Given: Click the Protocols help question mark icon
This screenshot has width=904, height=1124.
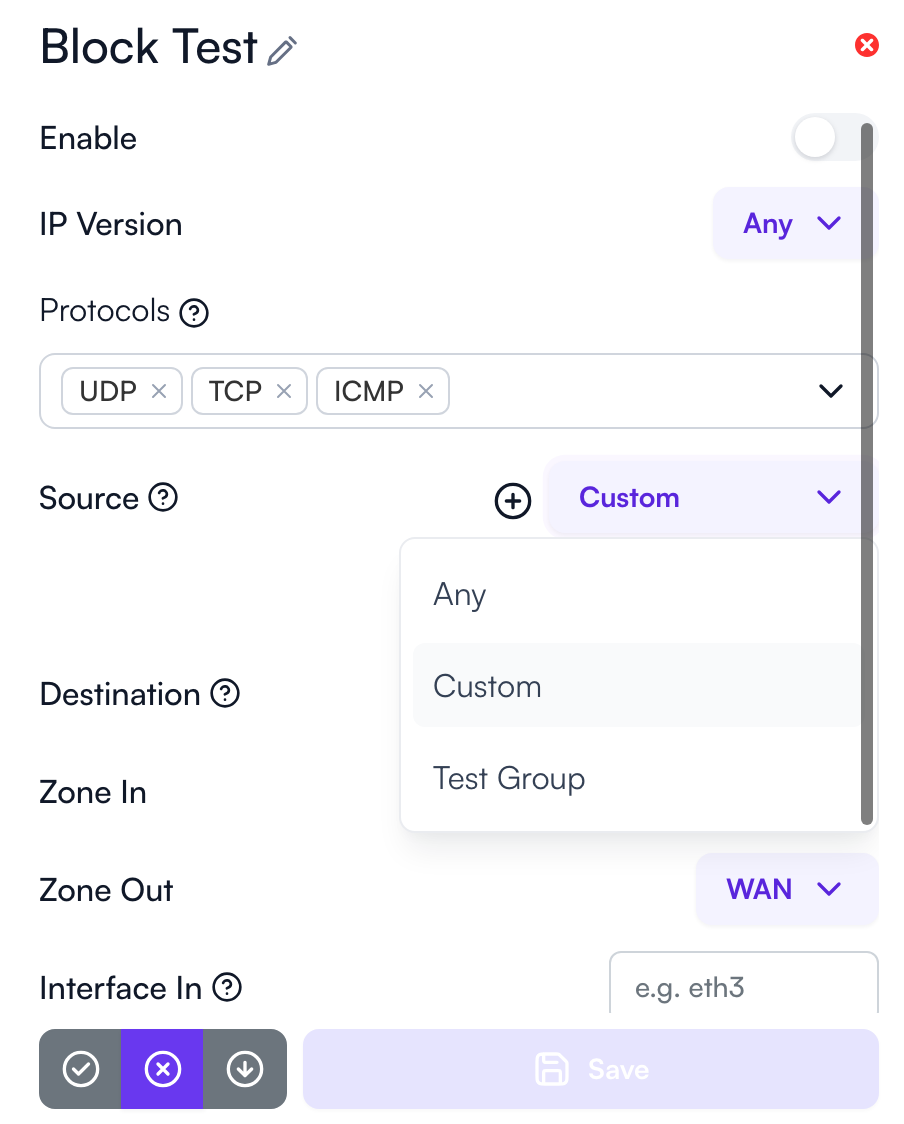Looking at the screenshot, I should point(193,313).
